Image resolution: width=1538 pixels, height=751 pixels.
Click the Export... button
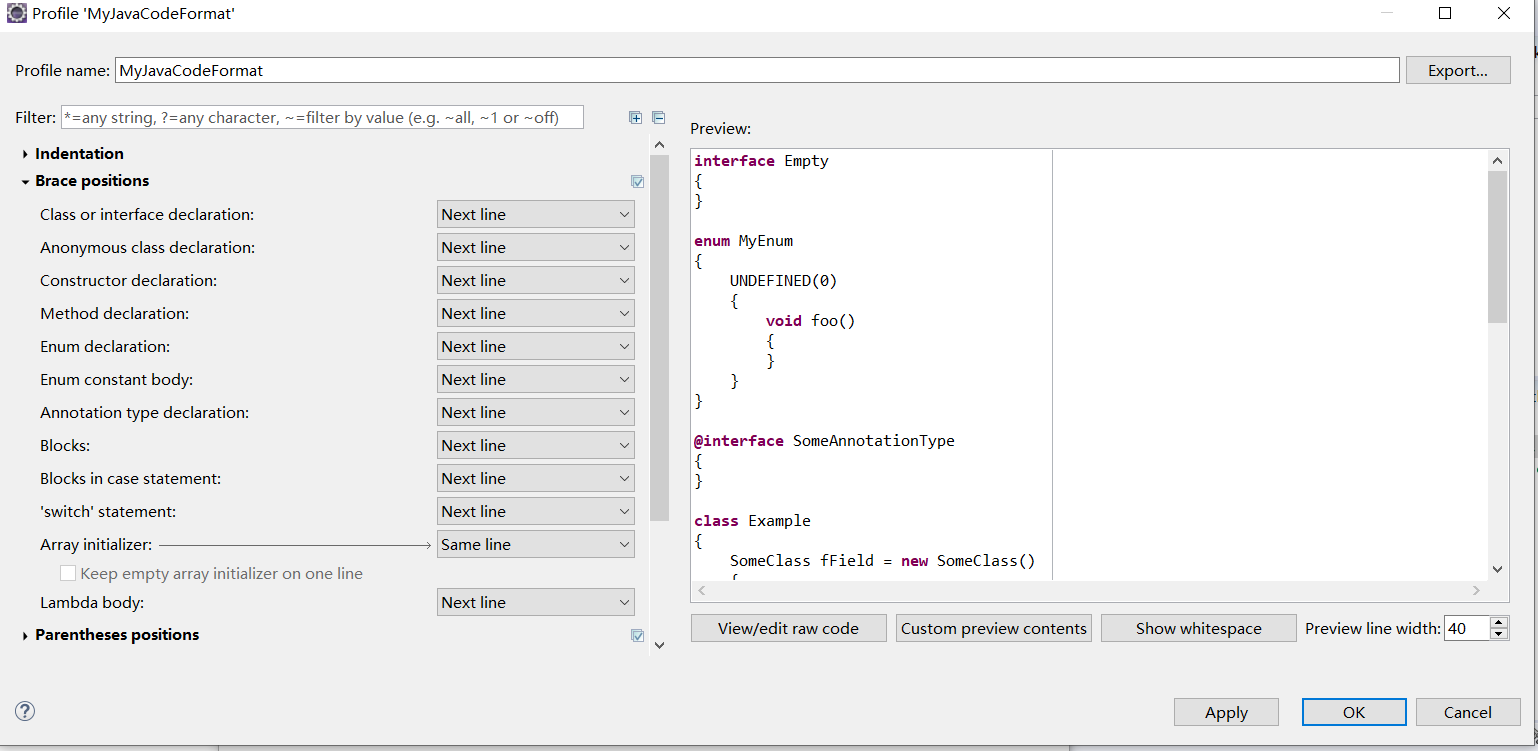[x=1458, y=70]
